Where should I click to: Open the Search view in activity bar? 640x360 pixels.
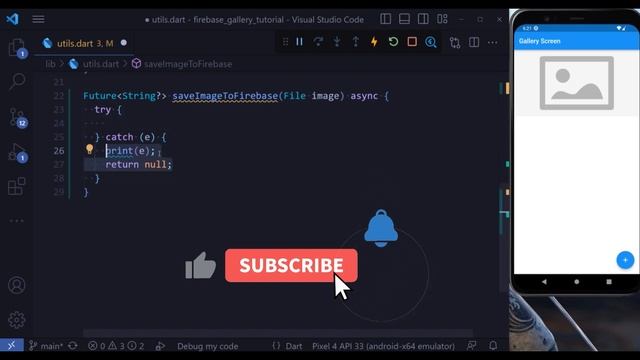[17, 81]
